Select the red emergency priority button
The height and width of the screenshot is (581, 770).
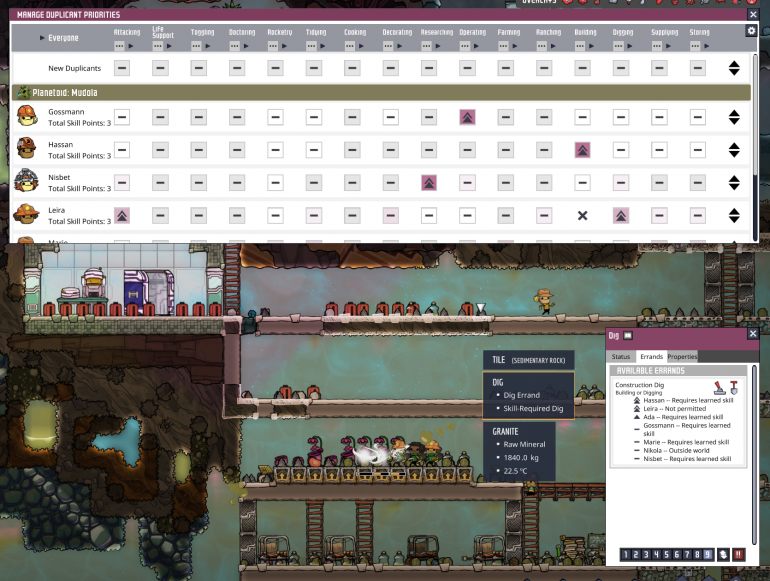coord(738,554)
